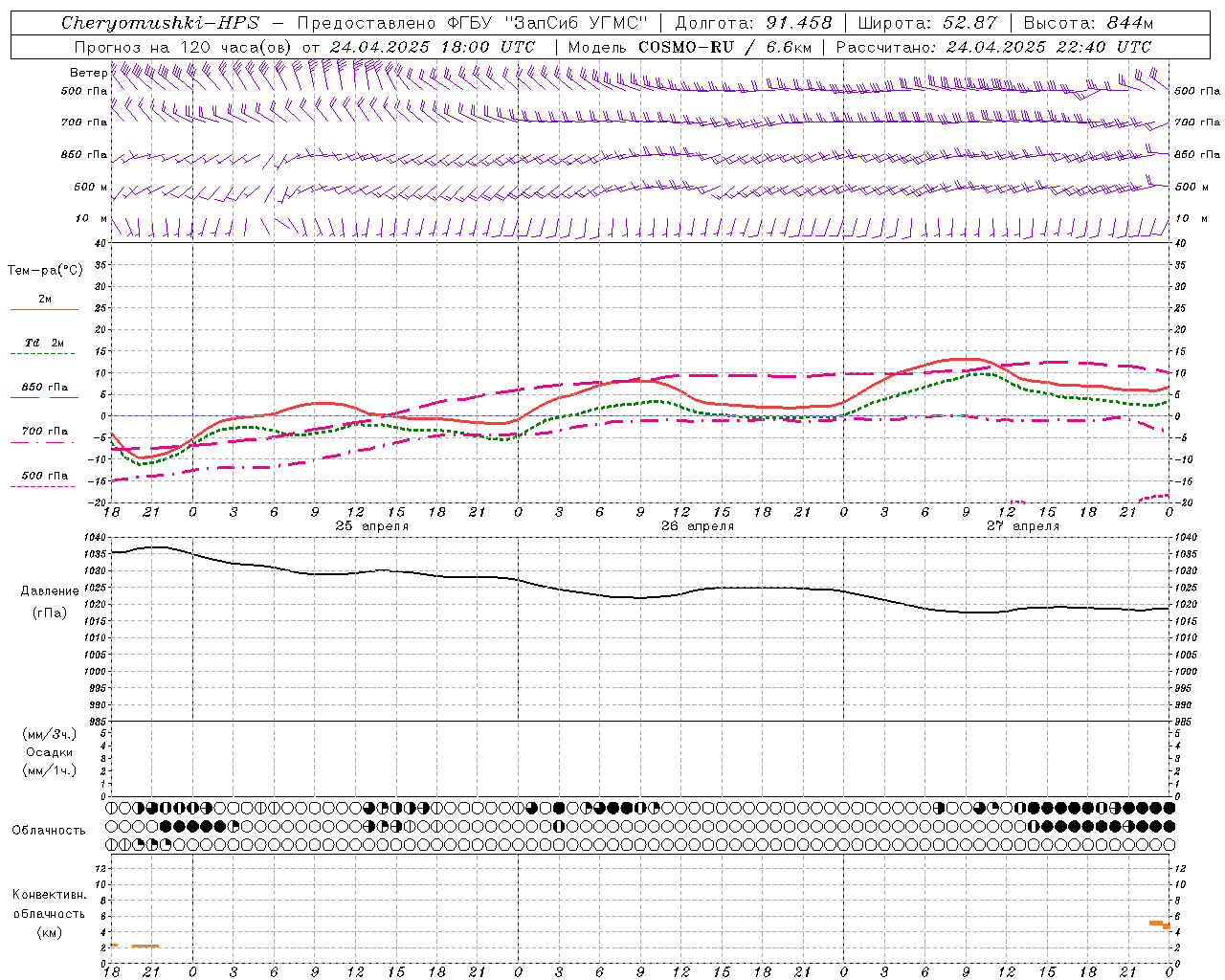
Task: Click the (мм/1ч.) precipitation unit label
Action: (50, 770)
